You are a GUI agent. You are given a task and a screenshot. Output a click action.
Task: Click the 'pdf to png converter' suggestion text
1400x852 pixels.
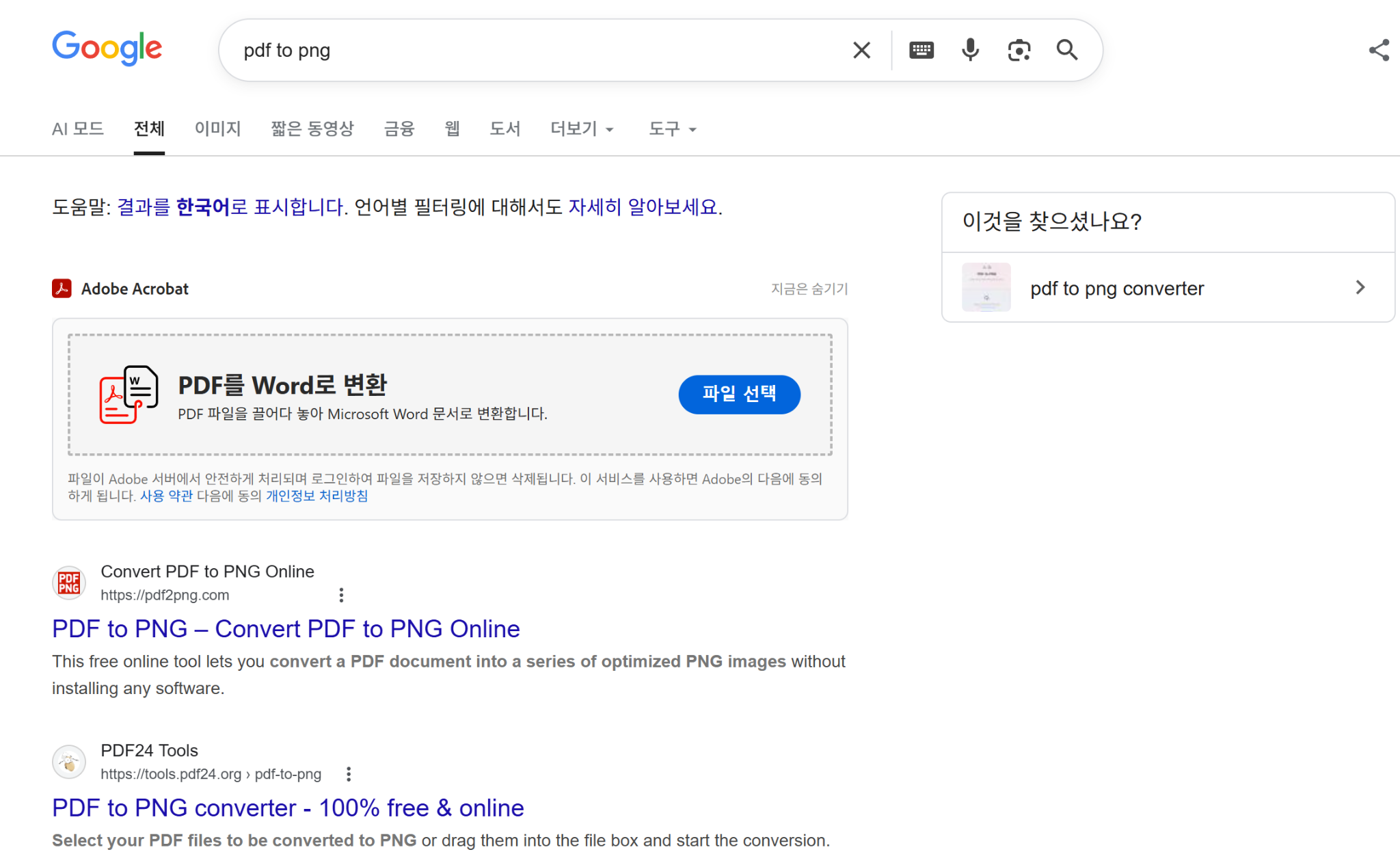pyautogui.click(x=1117, y=289)
